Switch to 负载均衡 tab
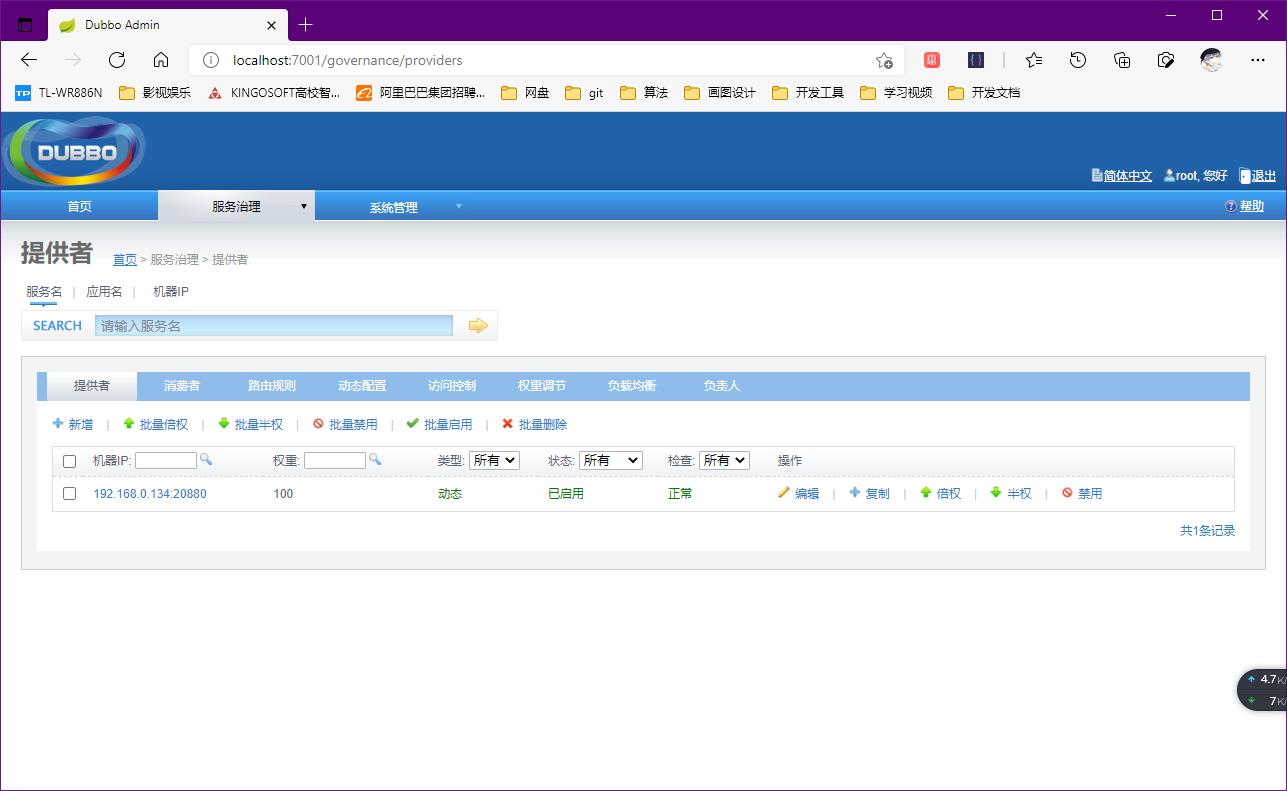The height and width of the screenshot is (791, 1287). (632, 385)
